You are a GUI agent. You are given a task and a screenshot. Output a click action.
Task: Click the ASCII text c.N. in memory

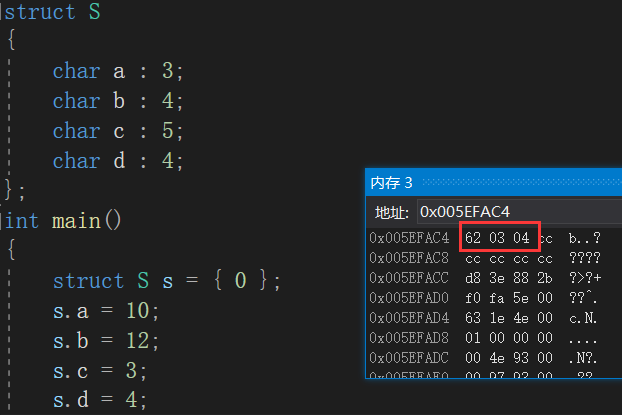click(x=583, y=318)
